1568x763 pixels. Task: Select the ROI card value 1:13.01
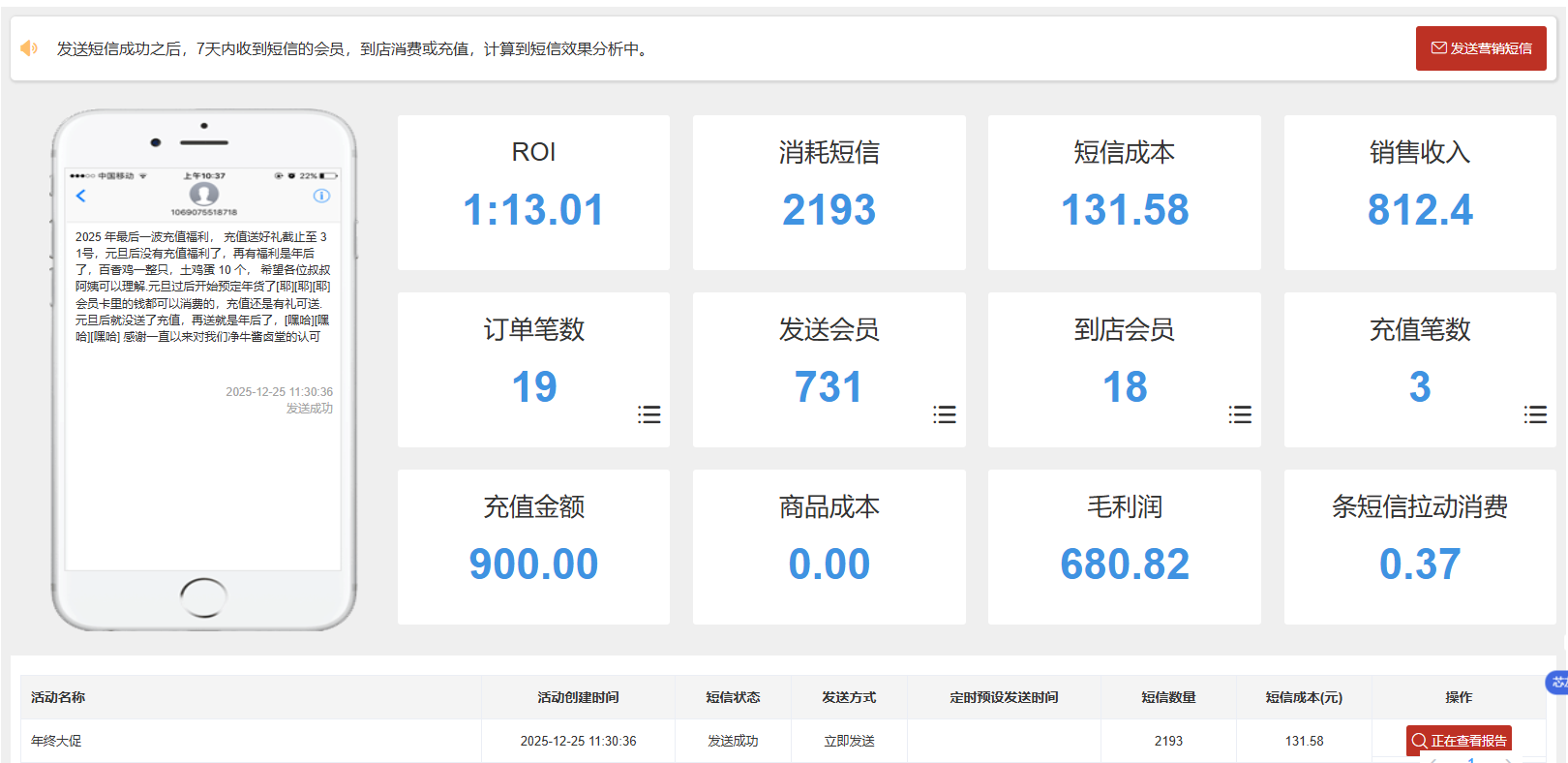point(533,210)
